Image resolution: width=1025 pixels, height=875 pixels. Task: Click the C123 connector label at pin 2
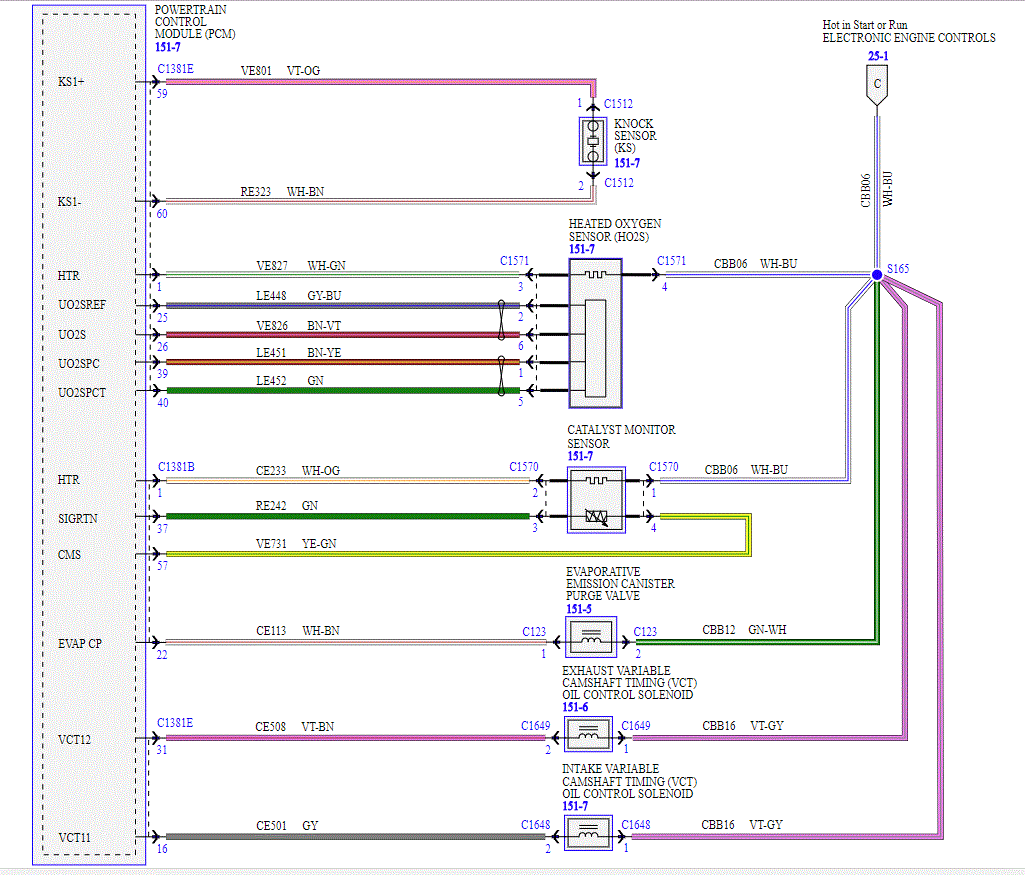[x=645, y=631]
